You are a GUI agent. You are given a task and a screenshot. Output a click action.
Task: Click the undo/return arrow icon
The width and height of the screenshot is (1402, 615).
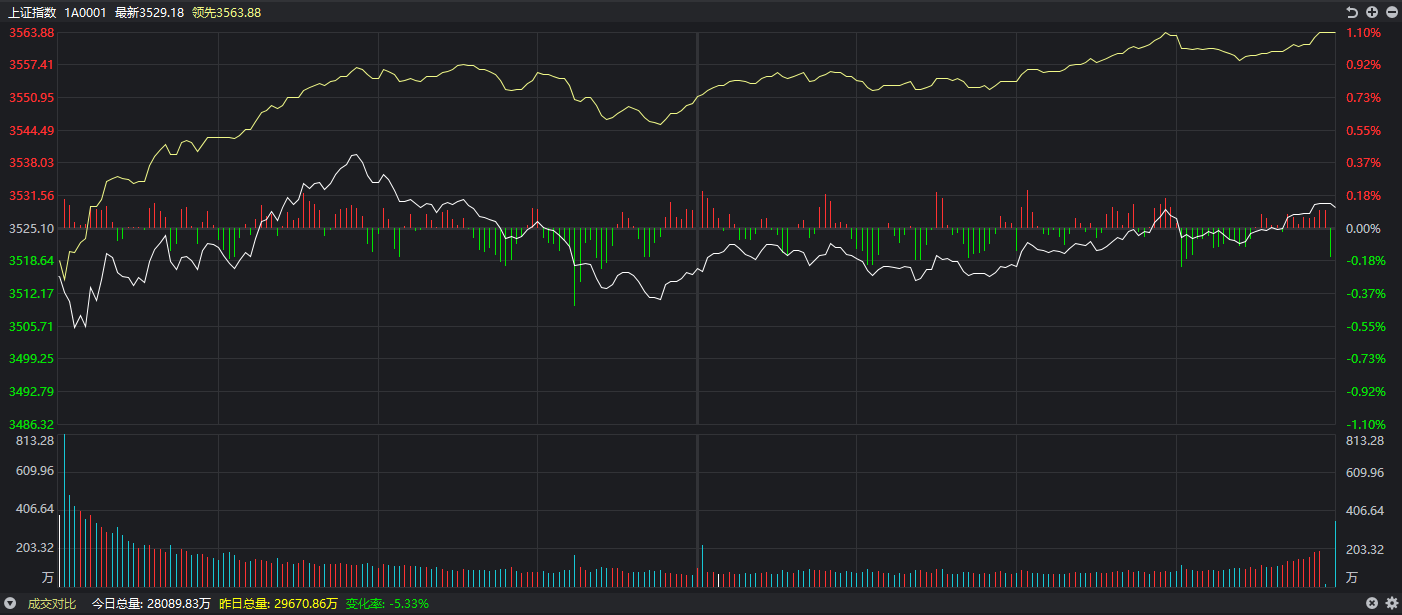point(1353,12)
